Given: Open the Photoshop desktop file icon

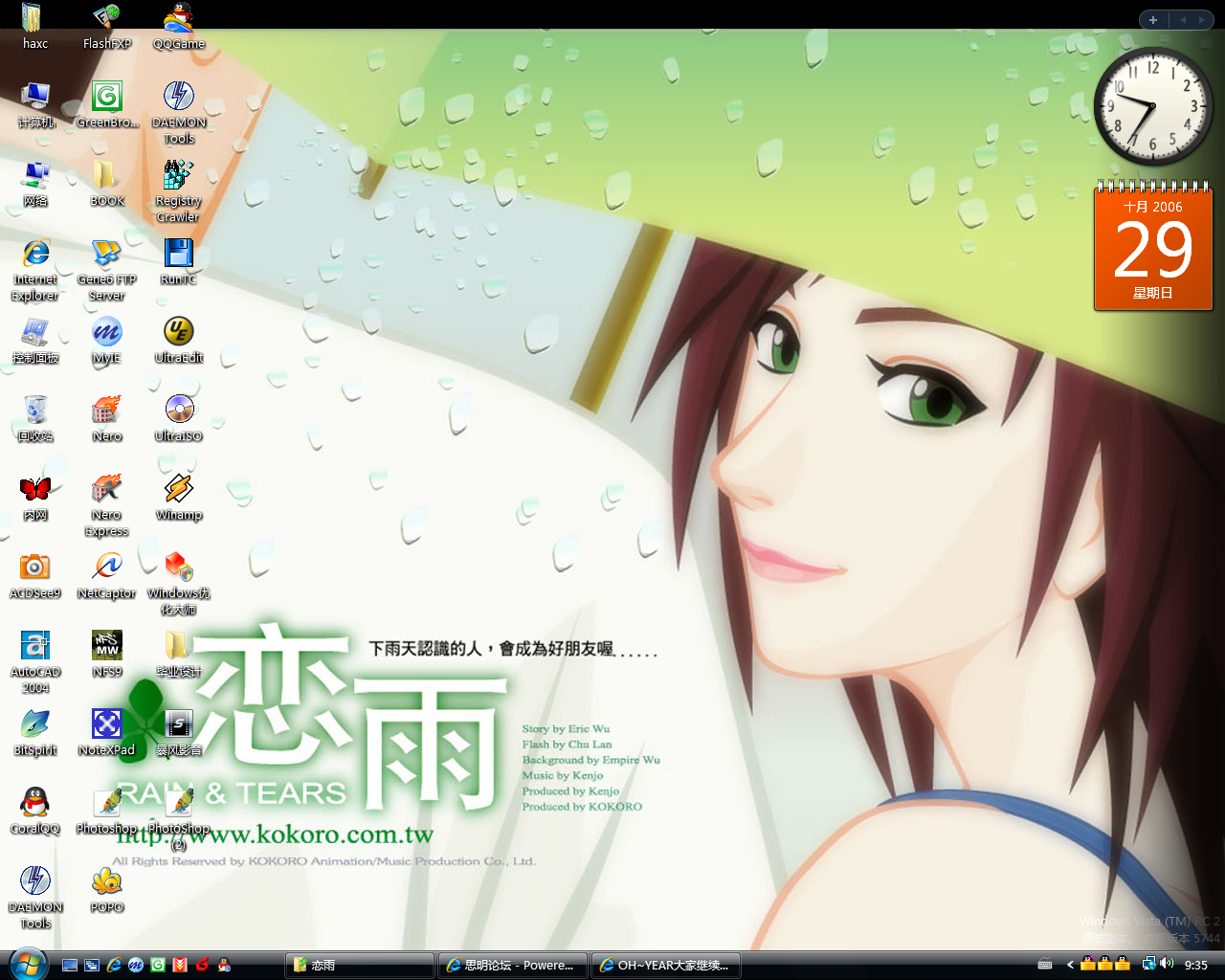Looking at the screenshot, I should (x=106, y=812).
